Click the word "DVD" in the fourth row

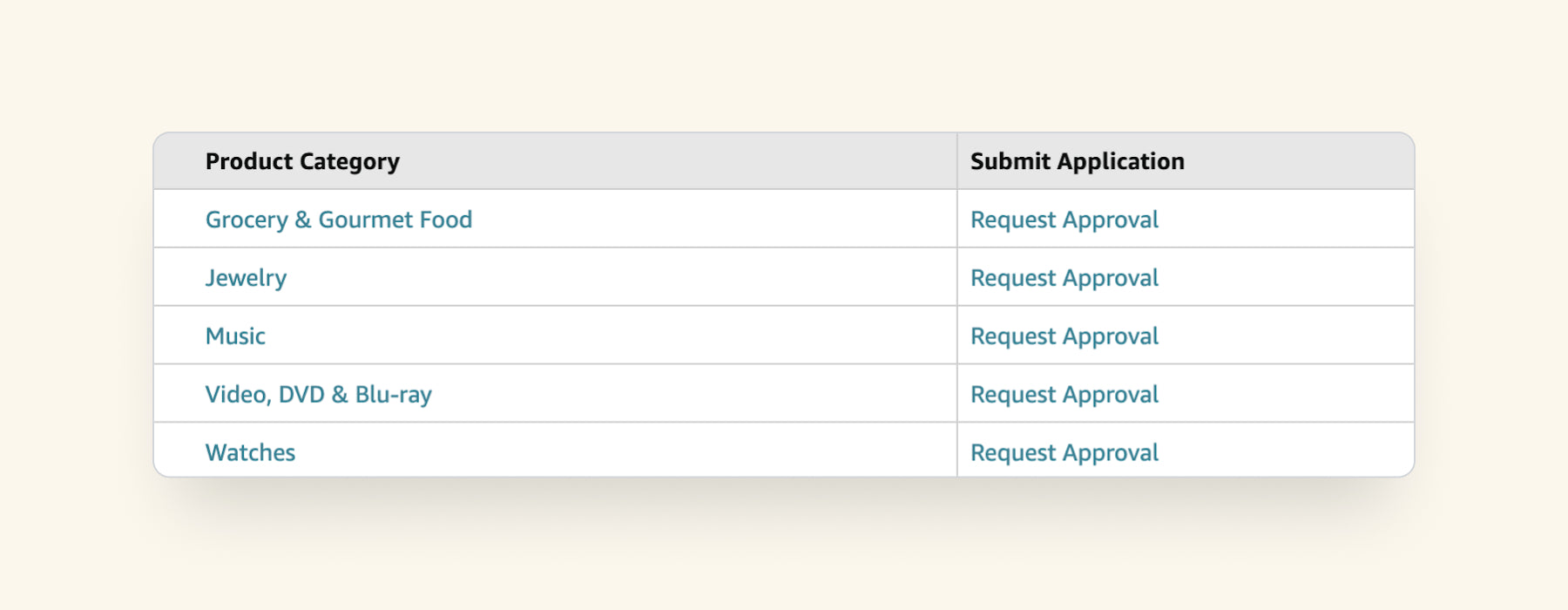(301, 395)
